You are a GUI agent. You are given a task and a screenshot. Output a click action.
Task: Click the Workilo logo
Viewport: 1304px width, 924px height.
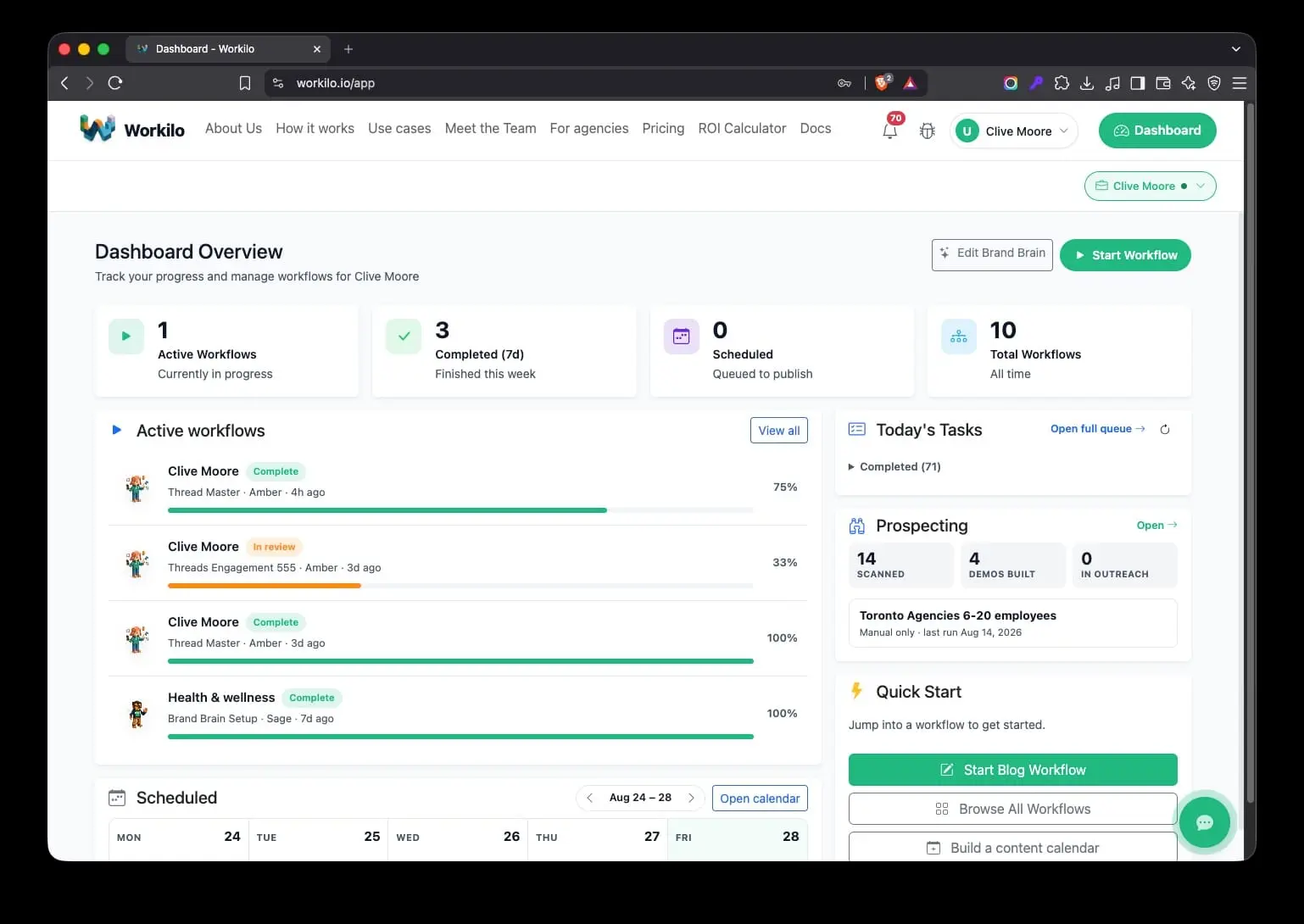pos(132,129)
